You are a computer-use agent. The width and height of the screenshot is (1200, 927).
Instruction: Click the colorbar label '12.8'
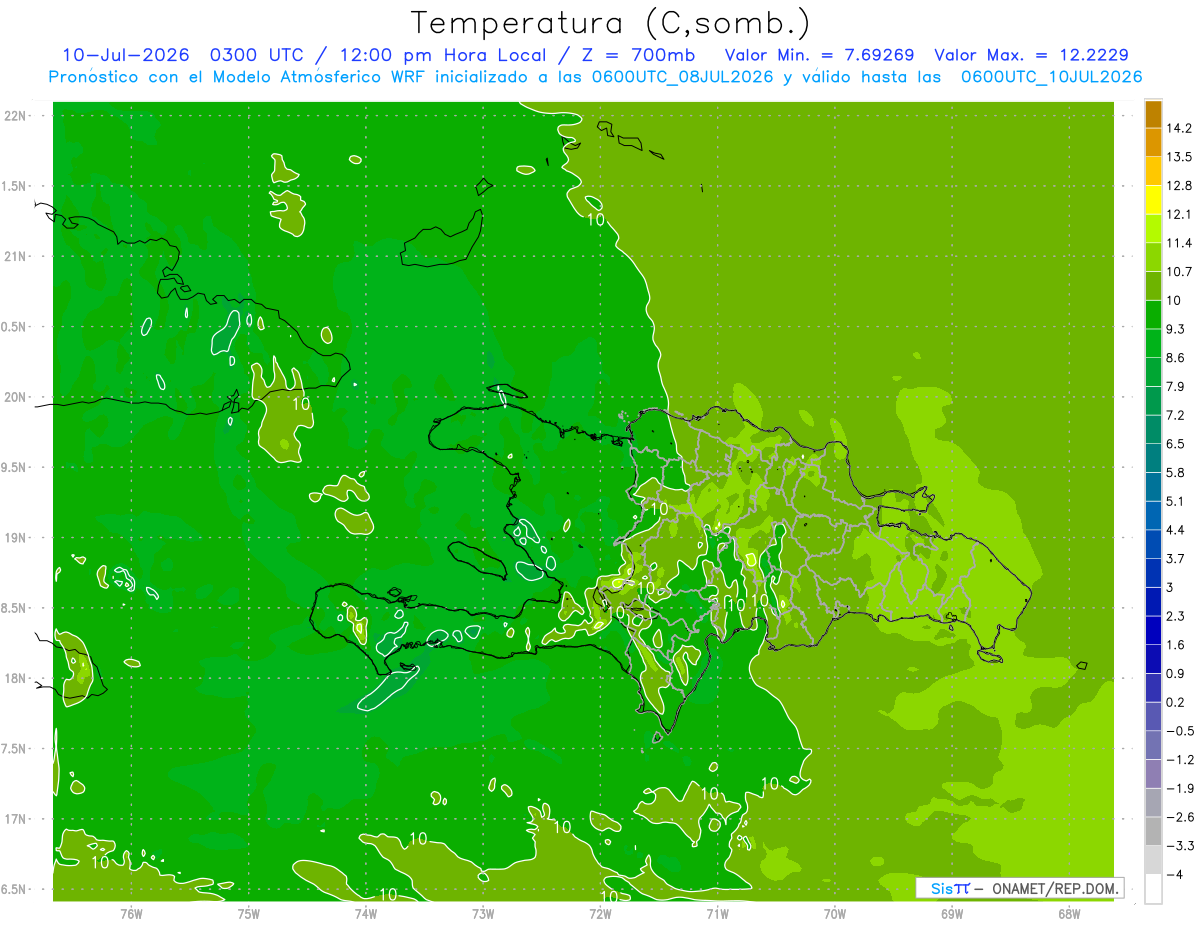pyautogui.click(x=1180, y=186)
